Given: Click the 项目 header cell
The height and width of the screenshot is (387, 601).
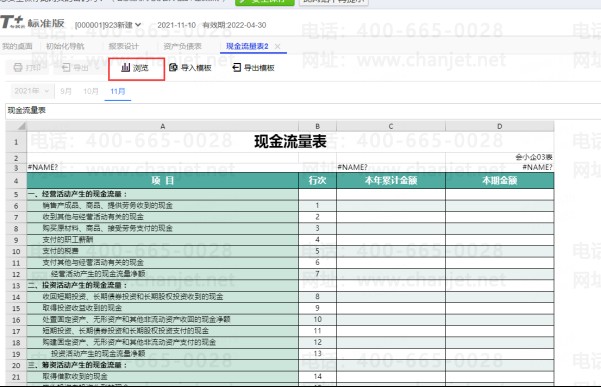Looking at the screenshot, I should (x=163, y=180).
